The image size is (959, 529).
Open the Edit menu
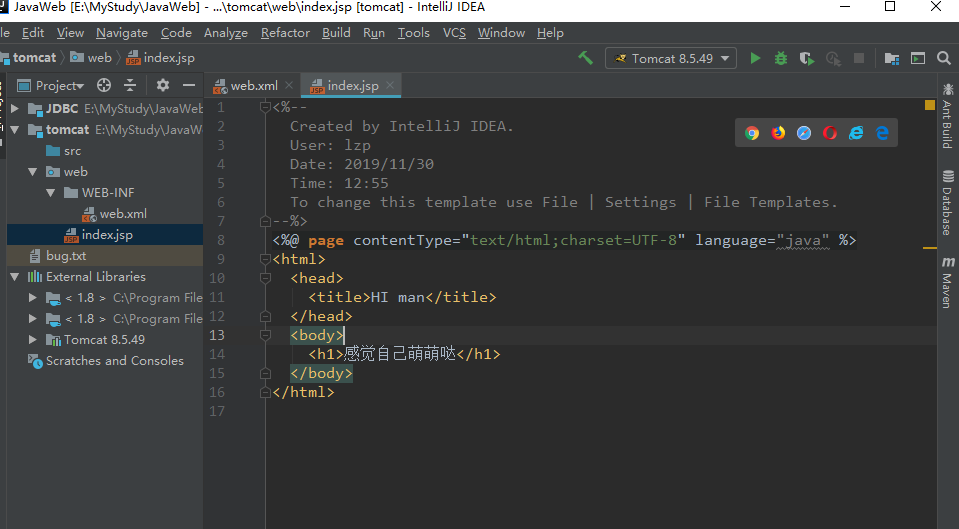click(33, 33)
